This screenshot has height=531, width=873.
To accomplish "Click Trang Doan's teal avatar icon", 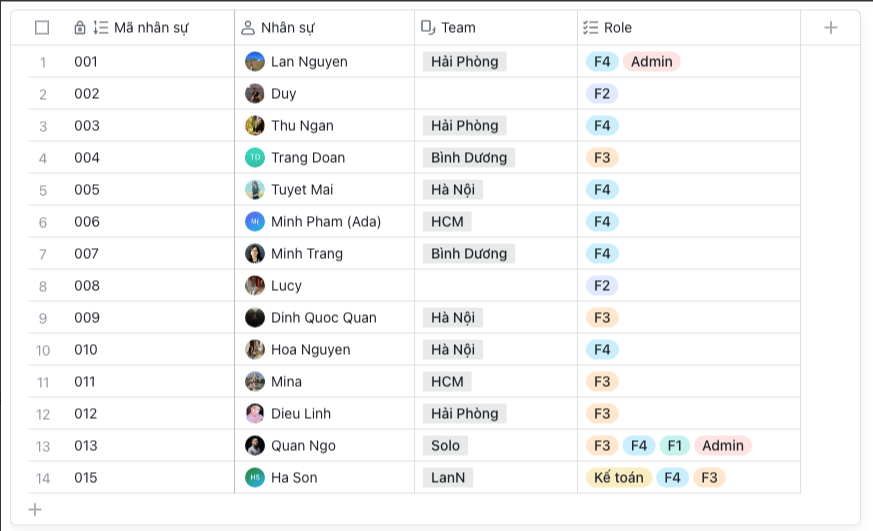I will coord(255,158).
